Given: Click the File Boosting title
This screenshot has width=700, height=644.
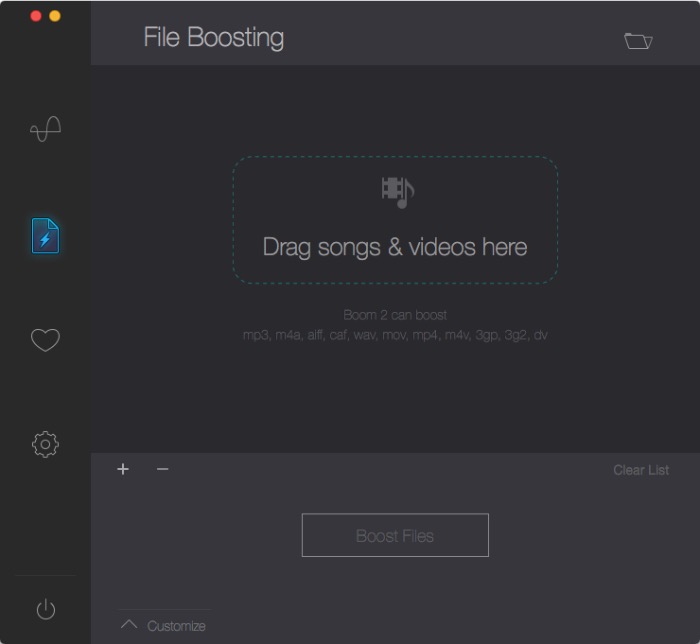Looking at the screenshot, I should (x=213, y=37).
